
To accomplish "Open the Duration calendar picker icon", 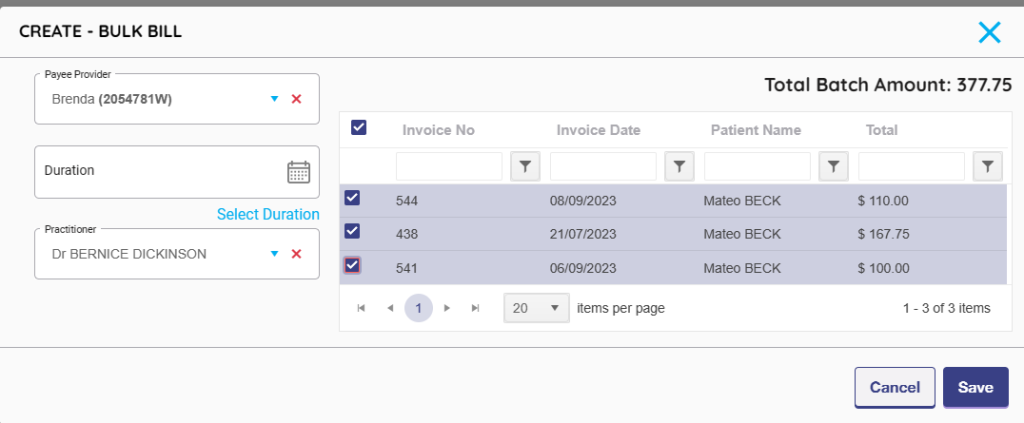I will click(x=298, y=172).
